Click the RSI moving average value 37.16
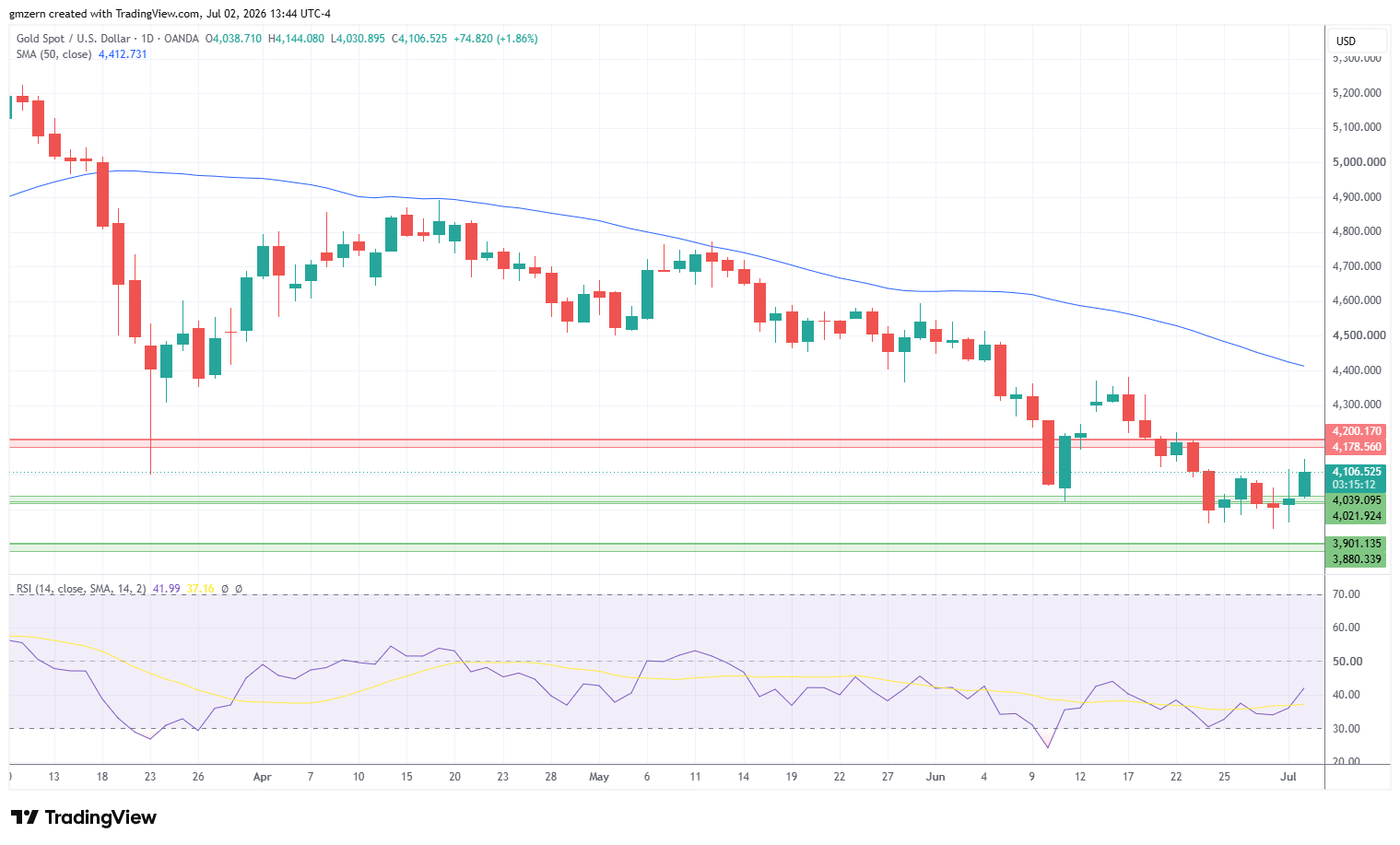Screen dimensions: 1400x845 point(200,588)
